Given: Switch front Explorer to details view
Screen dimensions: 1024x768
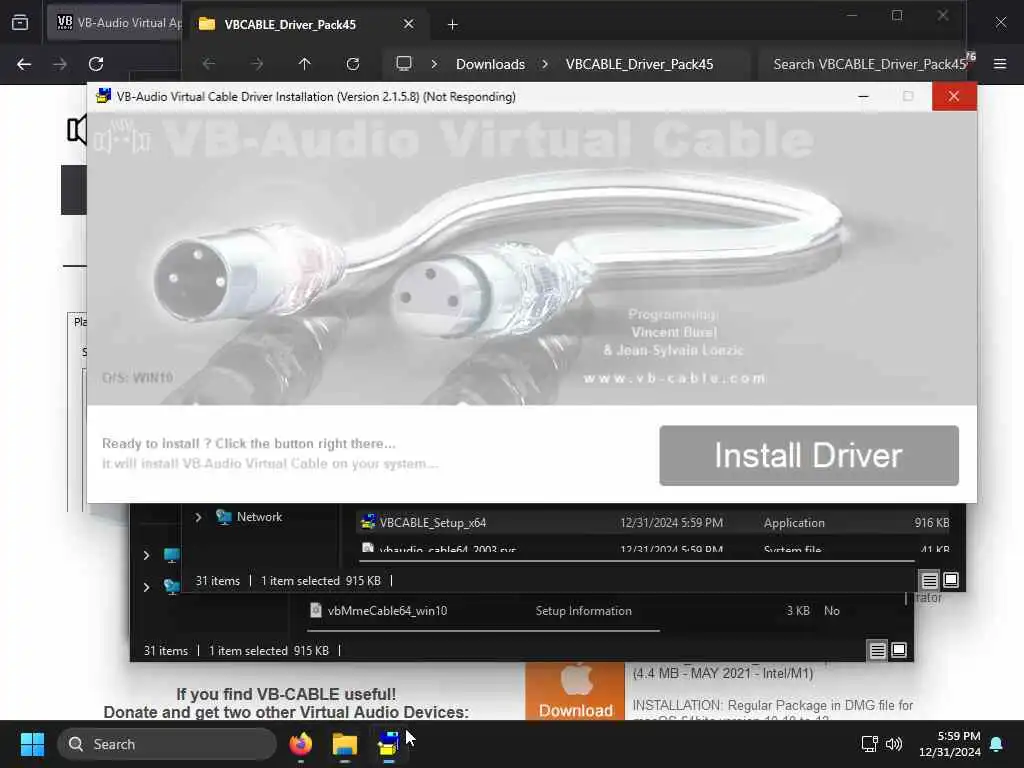Looking at the screenshot, I should tap(929, 580).
